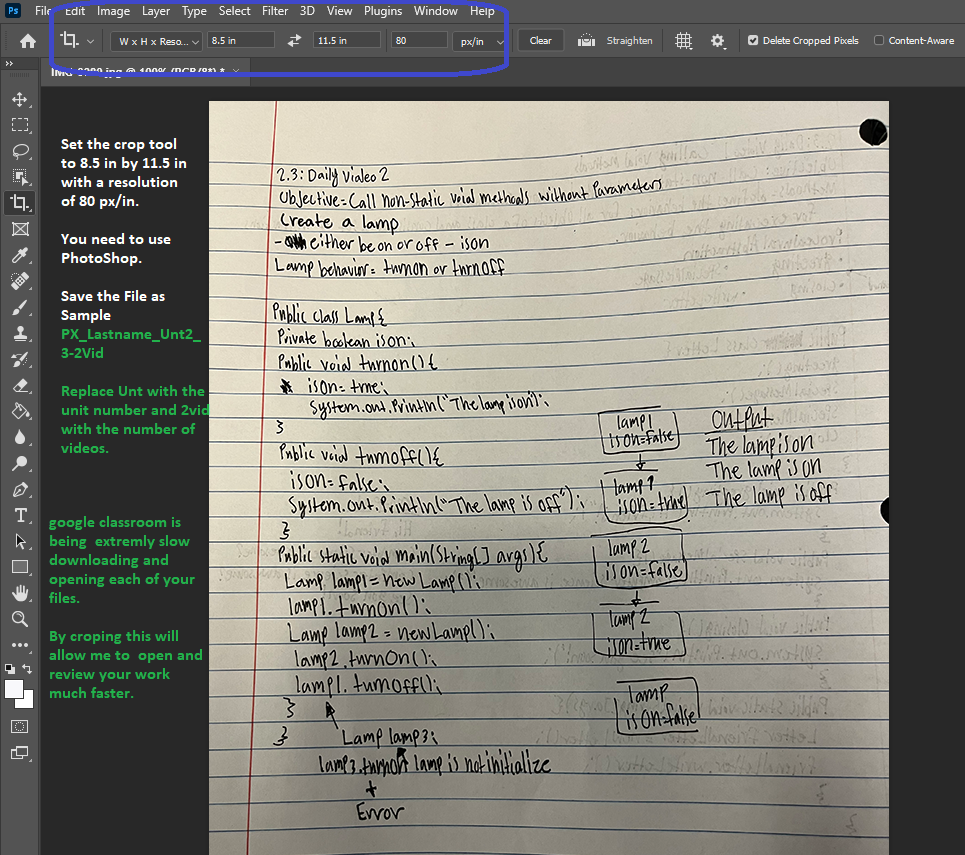Open the W x H x Resolution preset dropdown
This screenshot has width=965, height=855.
coord(156,41)
